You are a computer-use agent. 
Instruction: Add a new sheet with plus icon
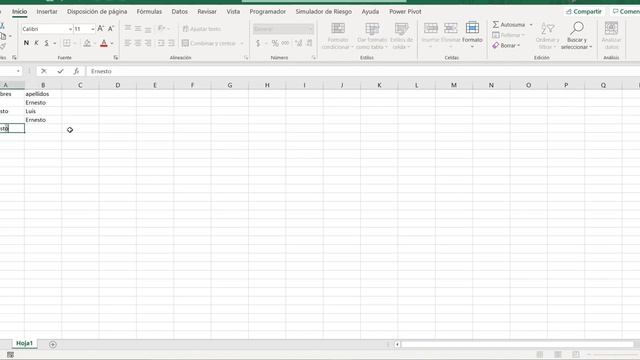(x=53, y=344)
